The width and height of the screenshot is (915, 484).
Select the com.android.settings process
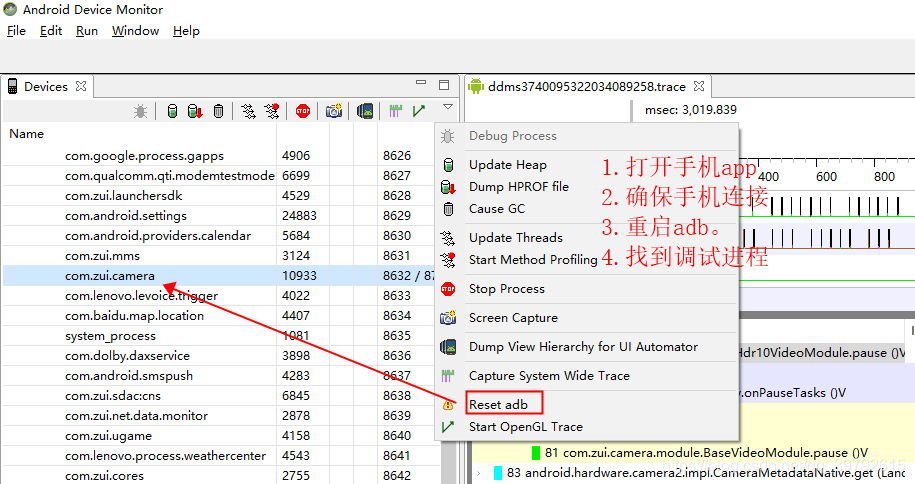[126, 216]
